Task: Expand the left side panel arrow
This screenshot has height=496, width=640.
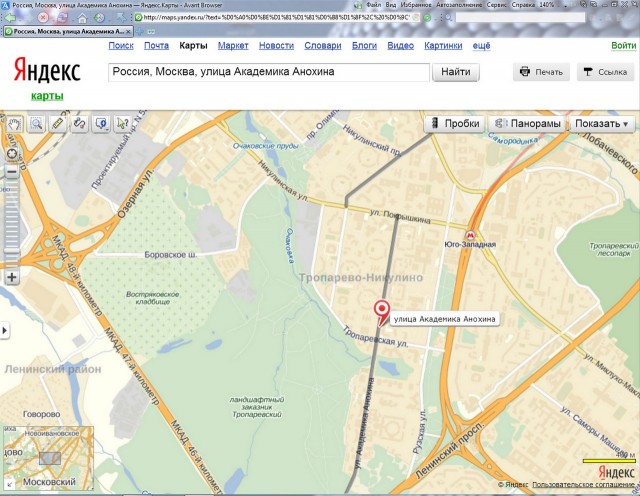Action: click(x=4, y=330)
